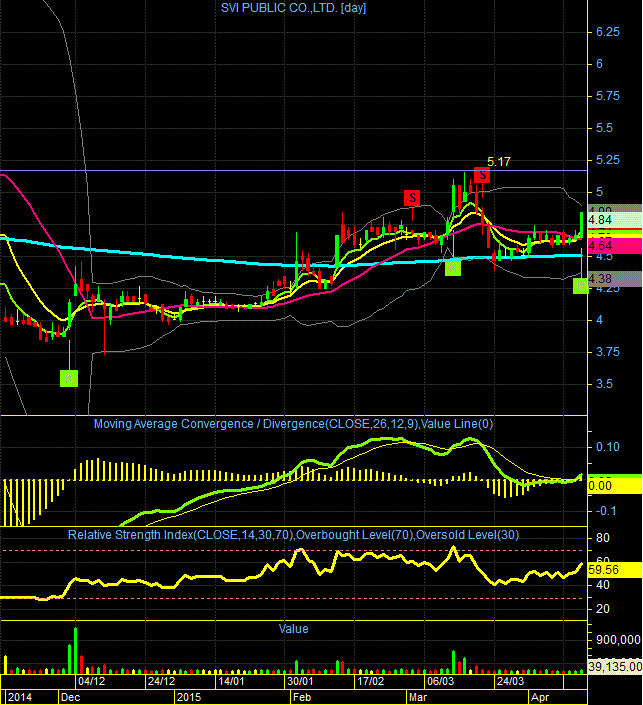Click the magenta 4.64 price tag

tap(615, 246)
